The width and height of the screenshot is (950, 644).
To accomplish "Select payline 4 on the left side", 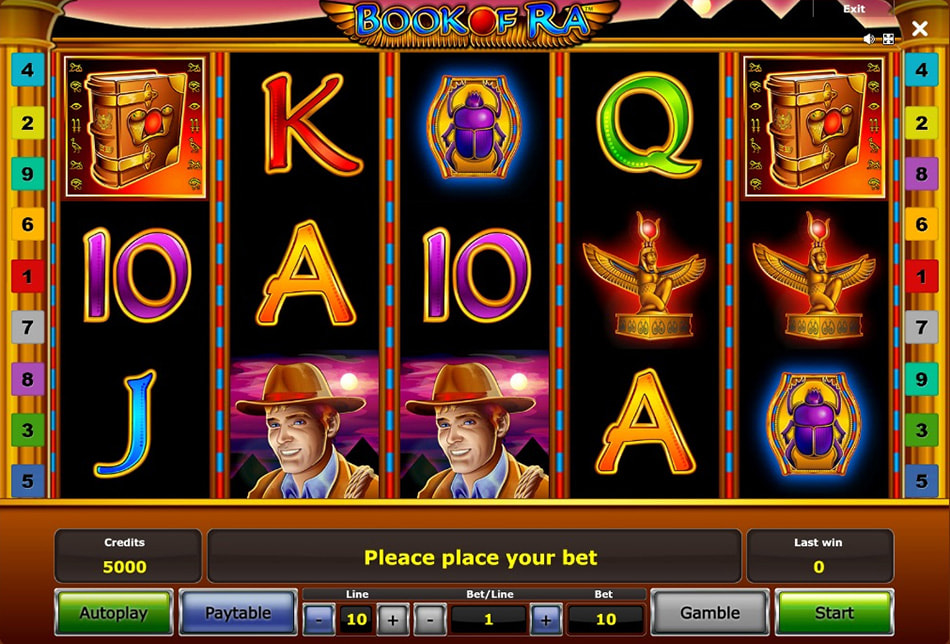I will point(27,70).
